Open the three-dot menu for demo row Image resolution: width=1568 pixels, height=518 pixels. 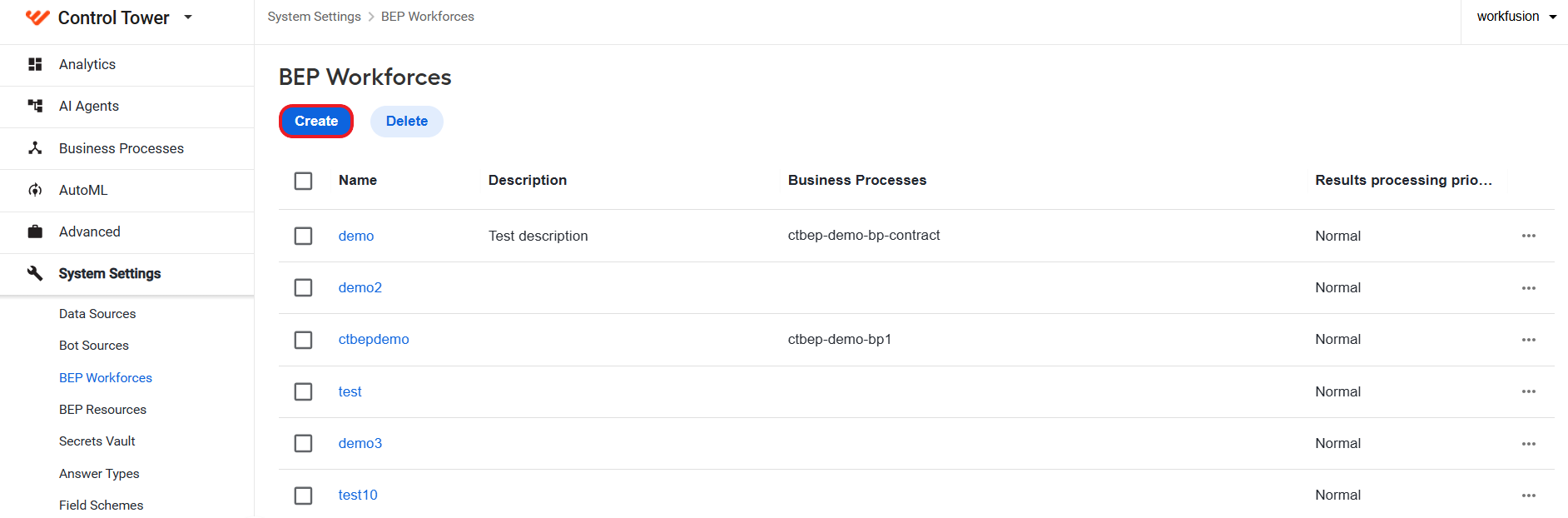1529,236
